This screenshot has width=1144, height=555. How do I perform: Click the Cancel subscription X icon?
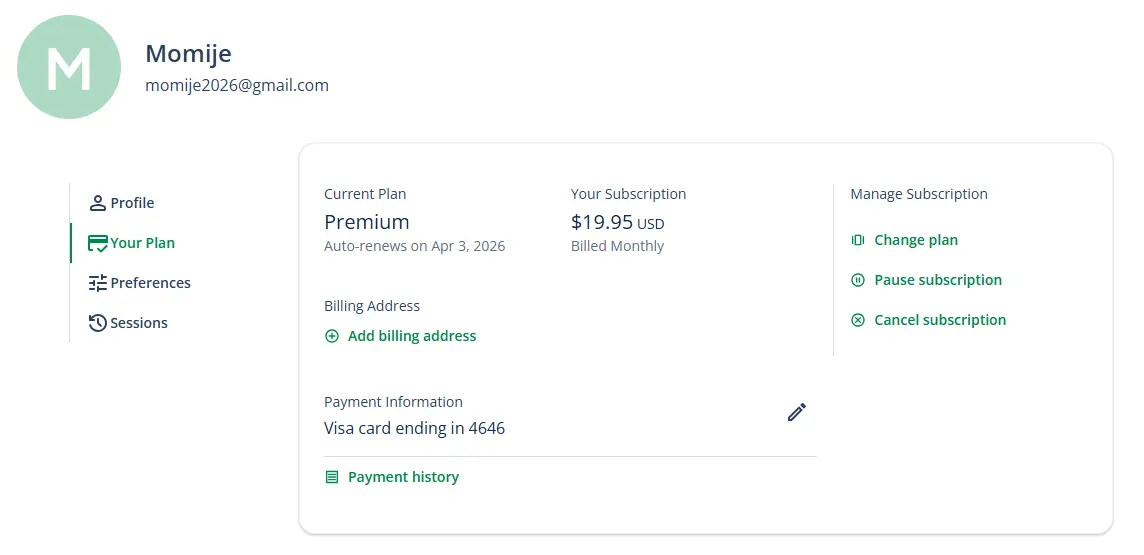click(858, 320)
